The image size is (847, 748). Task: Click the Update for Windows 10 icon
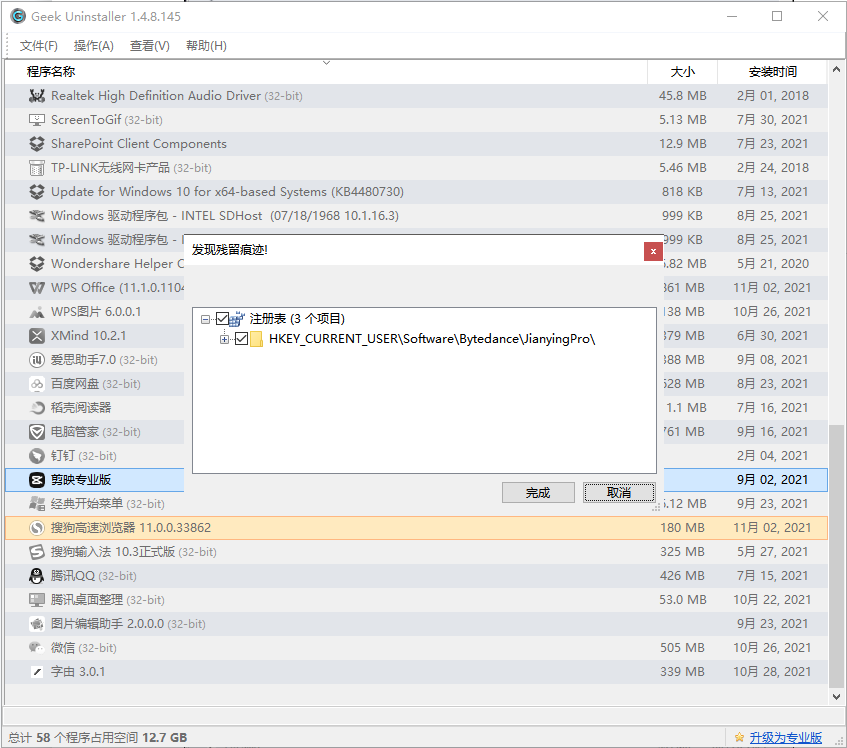click(x=37, y=192)
